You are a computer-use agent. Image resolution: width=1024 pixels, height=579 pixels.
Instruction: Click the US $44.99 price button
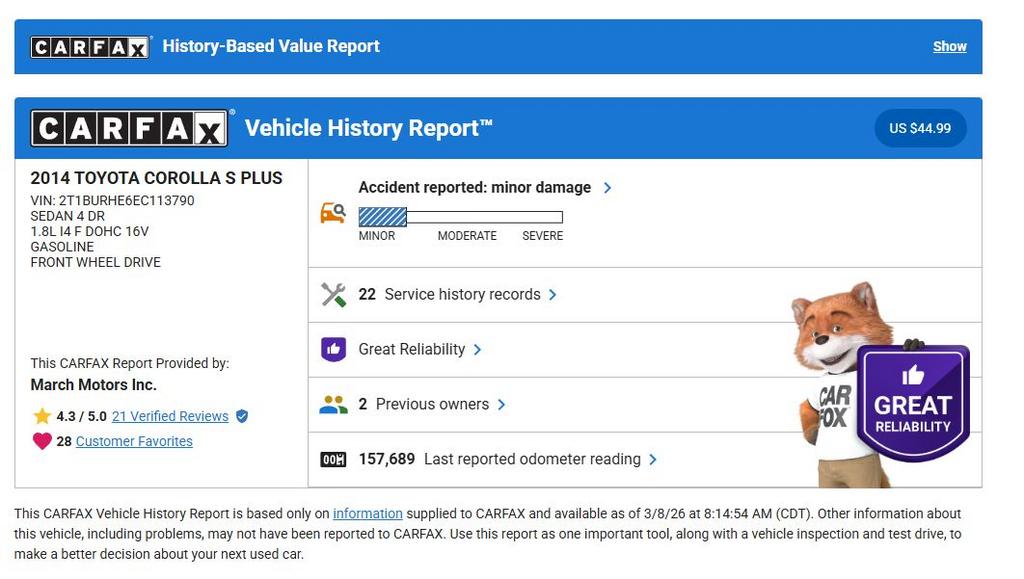(920, 128)
